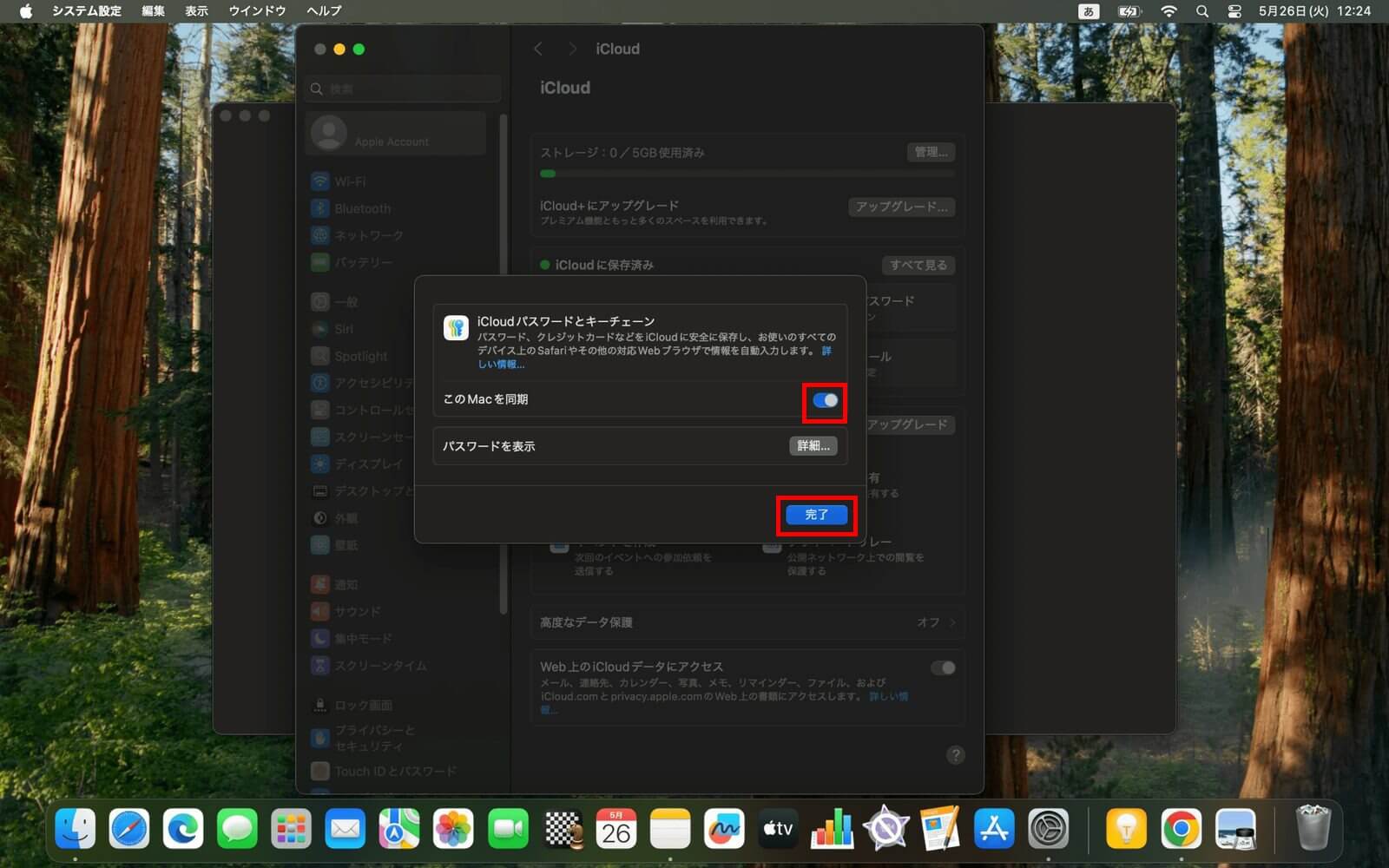Select サウンド in the sidebar
This screenshot has width=1389, height=868.
396,611
